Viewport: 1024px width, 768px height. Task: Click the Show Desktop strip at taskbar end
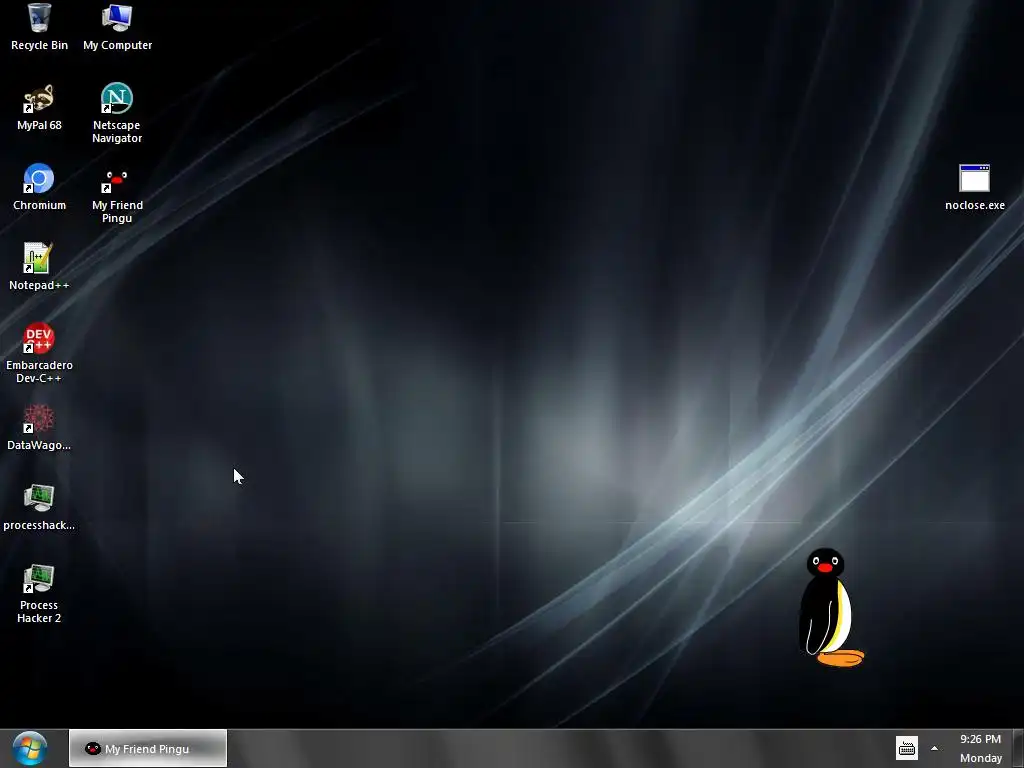pos(1018,748)
